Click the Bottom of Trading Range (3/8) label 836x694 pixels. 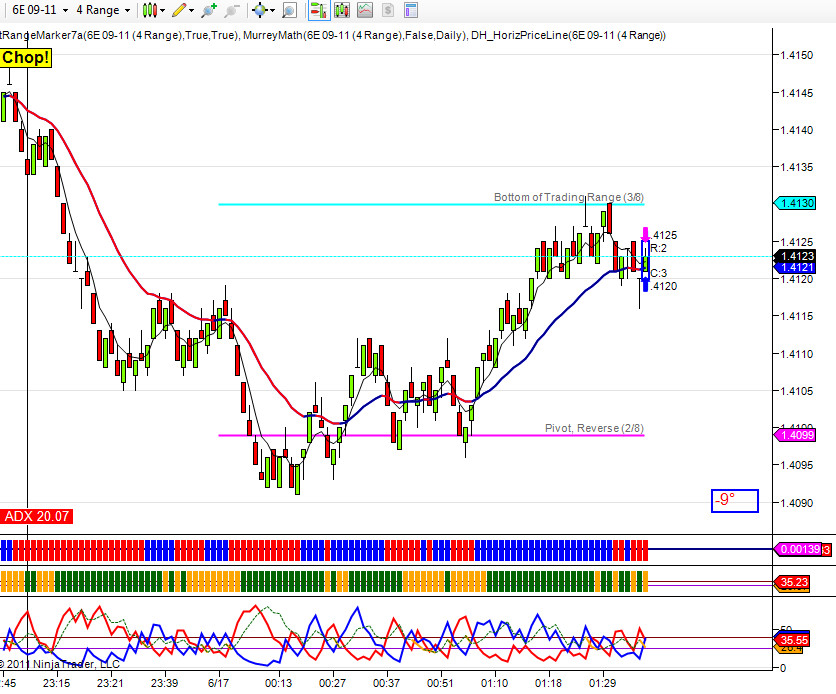coord(568,197)
